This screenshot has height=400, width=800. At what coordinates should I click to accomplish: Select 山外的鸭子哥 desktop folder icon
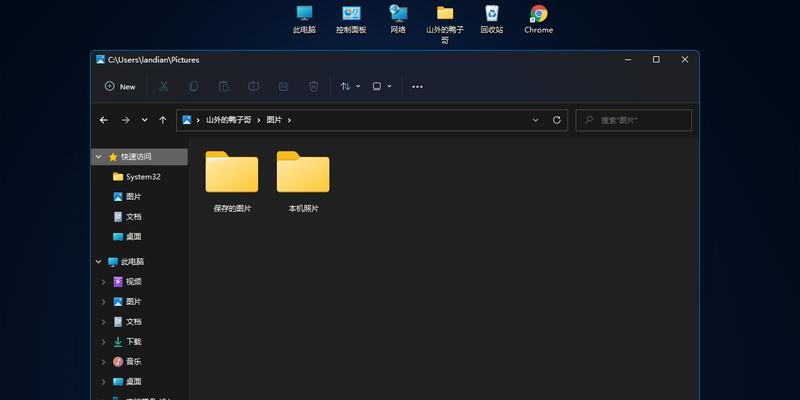445,24
